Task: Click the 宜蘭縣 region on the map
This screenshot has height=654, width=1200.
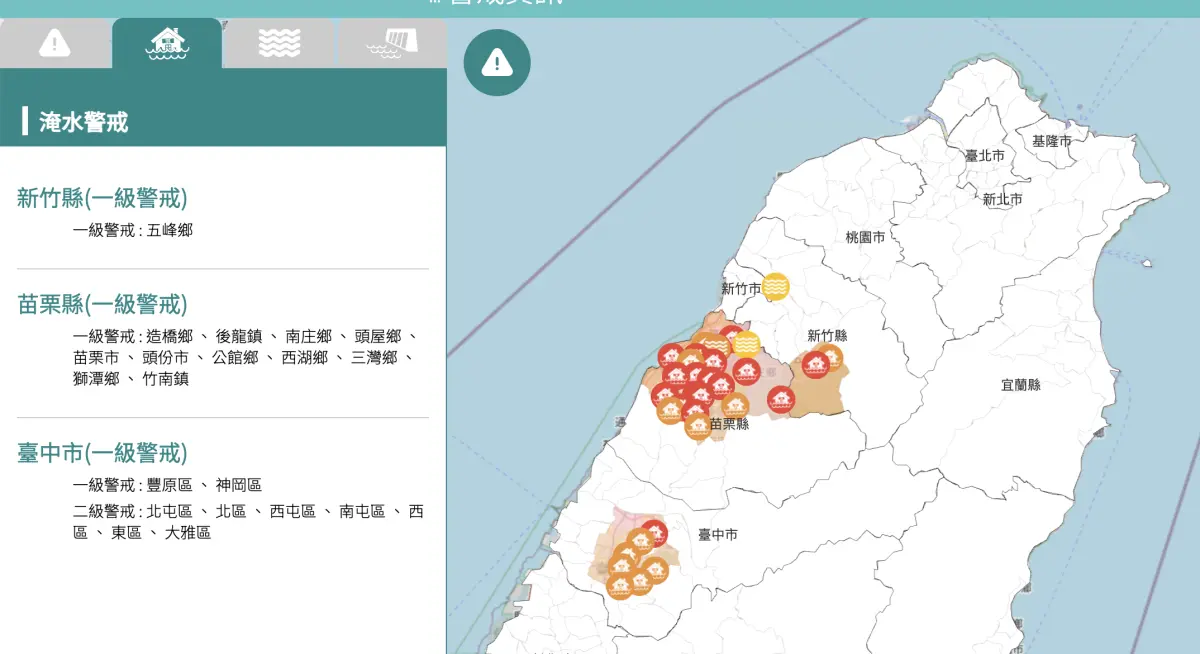Action: pos(1020,385)
